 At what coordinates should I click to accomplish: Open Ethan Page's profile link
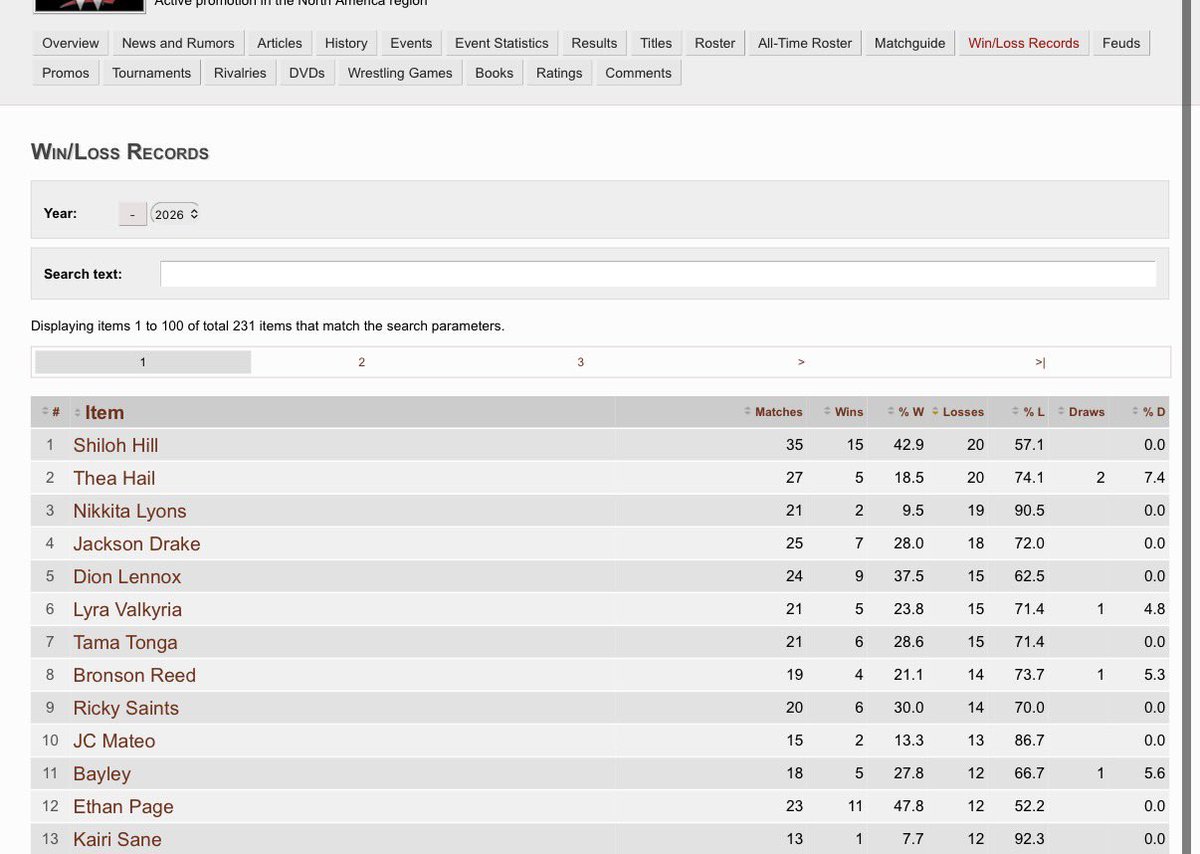tap(123, 807)
